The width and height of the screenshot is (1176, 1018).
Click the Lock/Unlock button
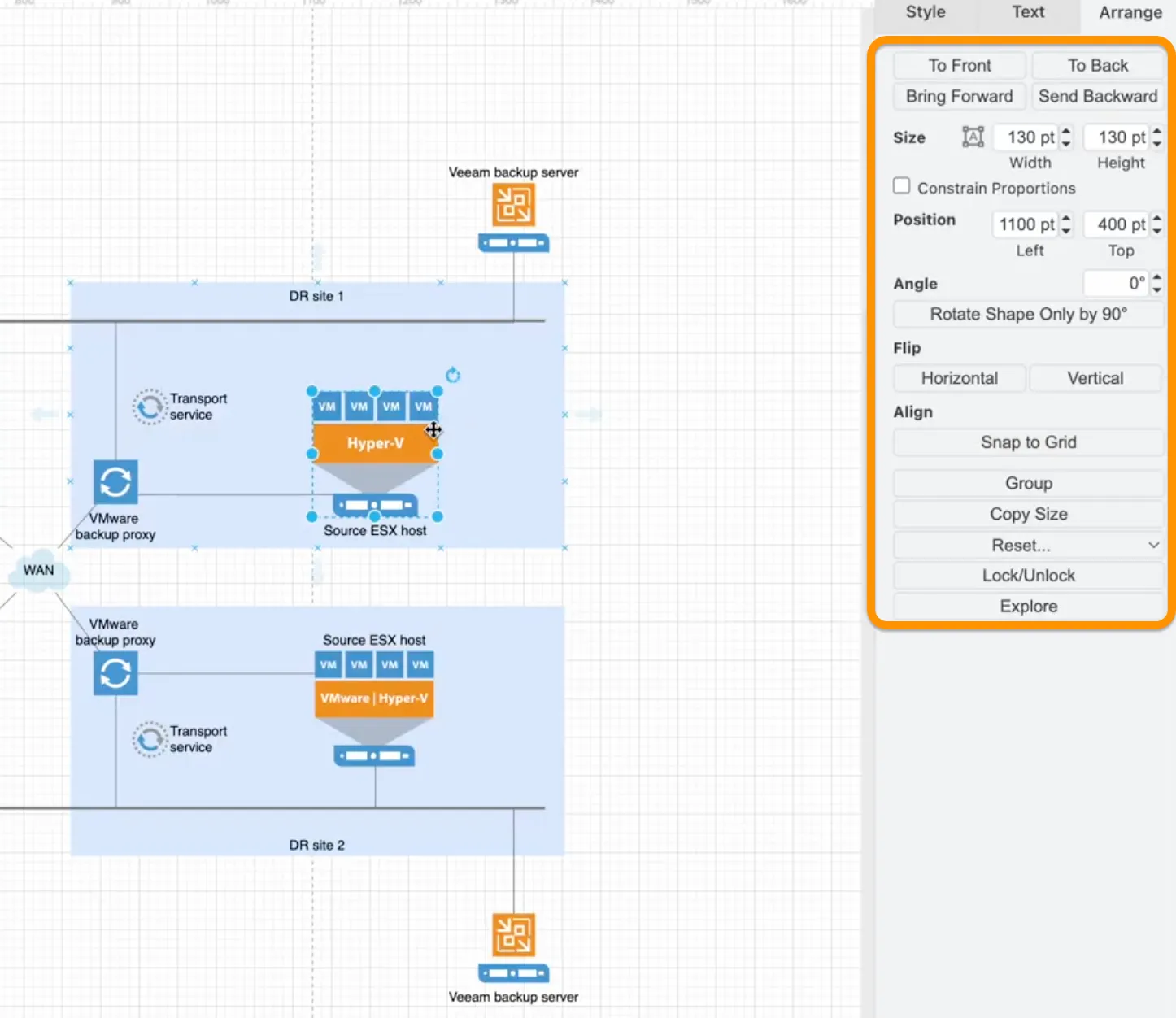[x=1028, y=576]
